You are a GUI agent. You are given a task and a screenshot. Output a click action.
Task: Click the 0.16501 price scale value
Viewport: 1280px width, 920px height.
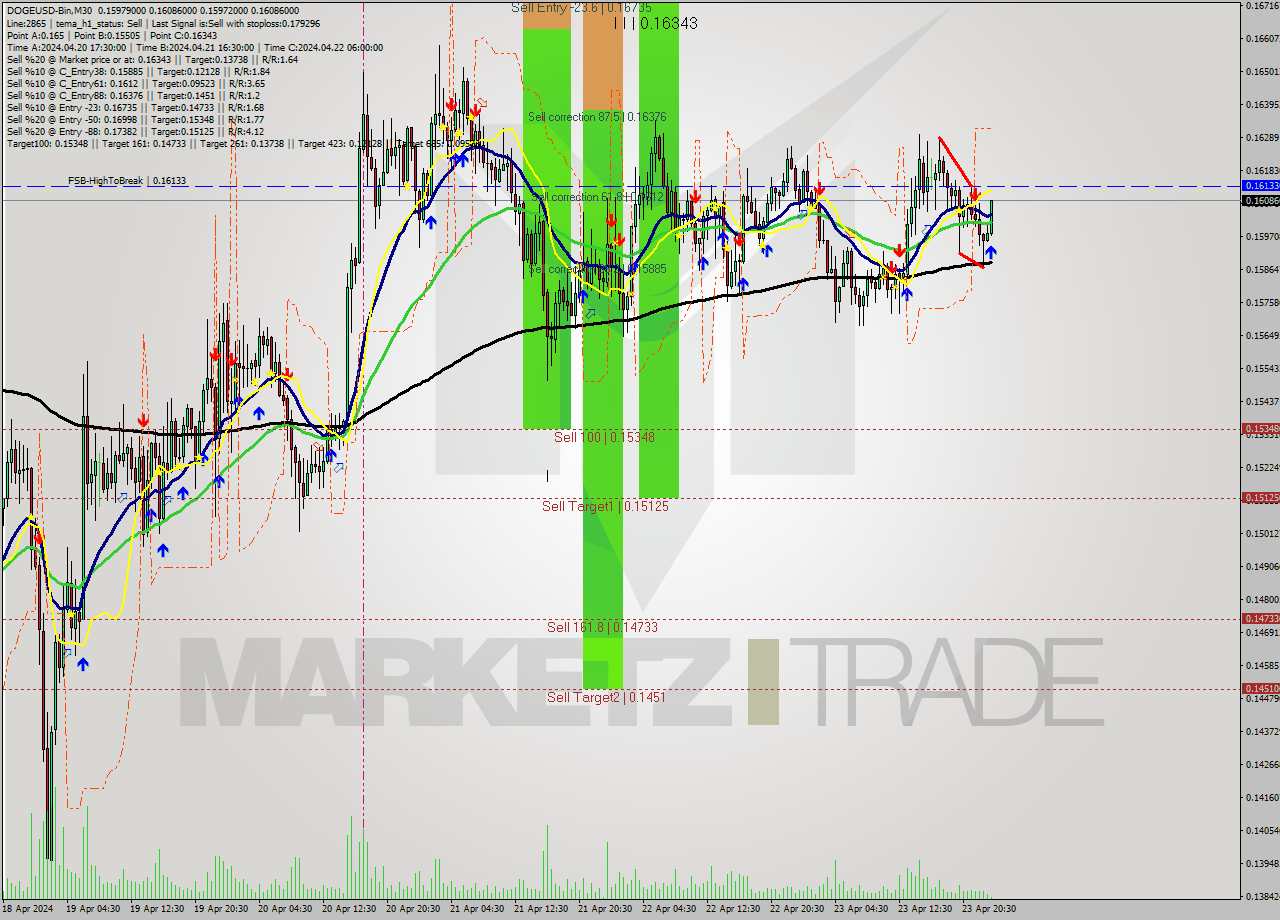click(x=1261, y=72)
